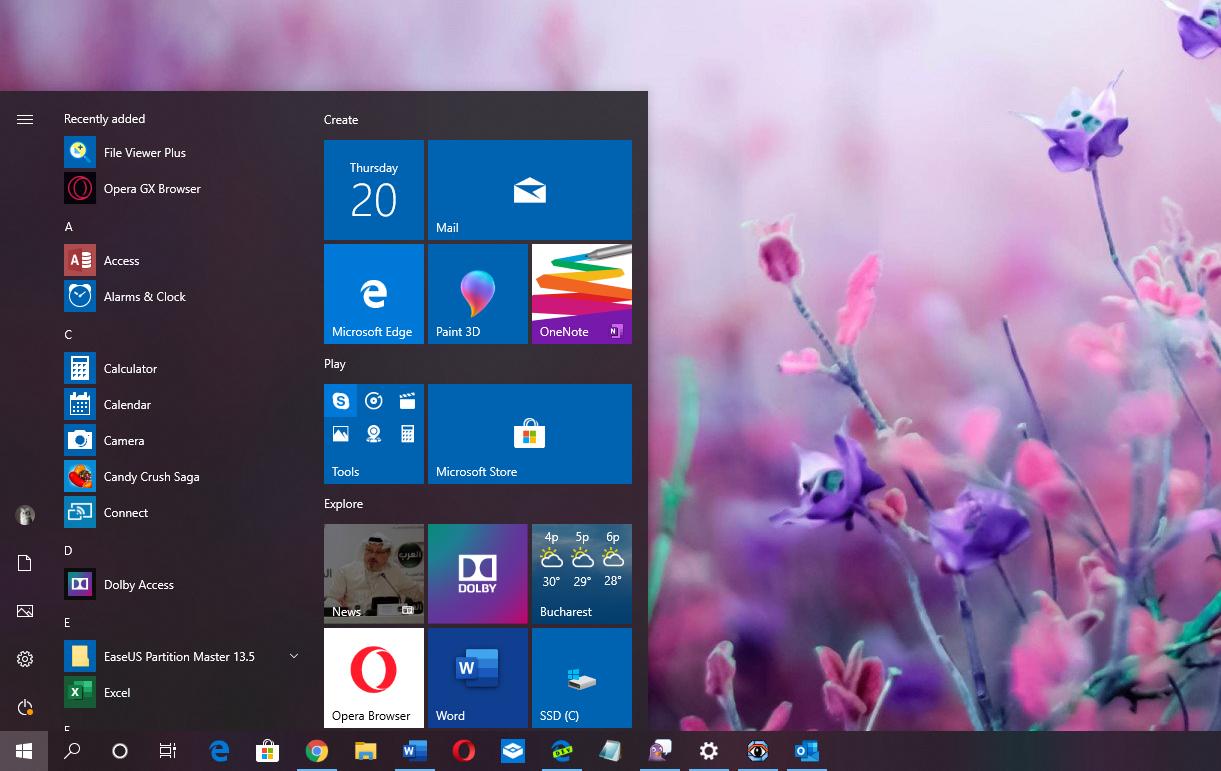Image resolution: width=1221 pixels, height=771 pixels.
Task: Open the Thursday 20 calendar tile
Action: point(374,190)
